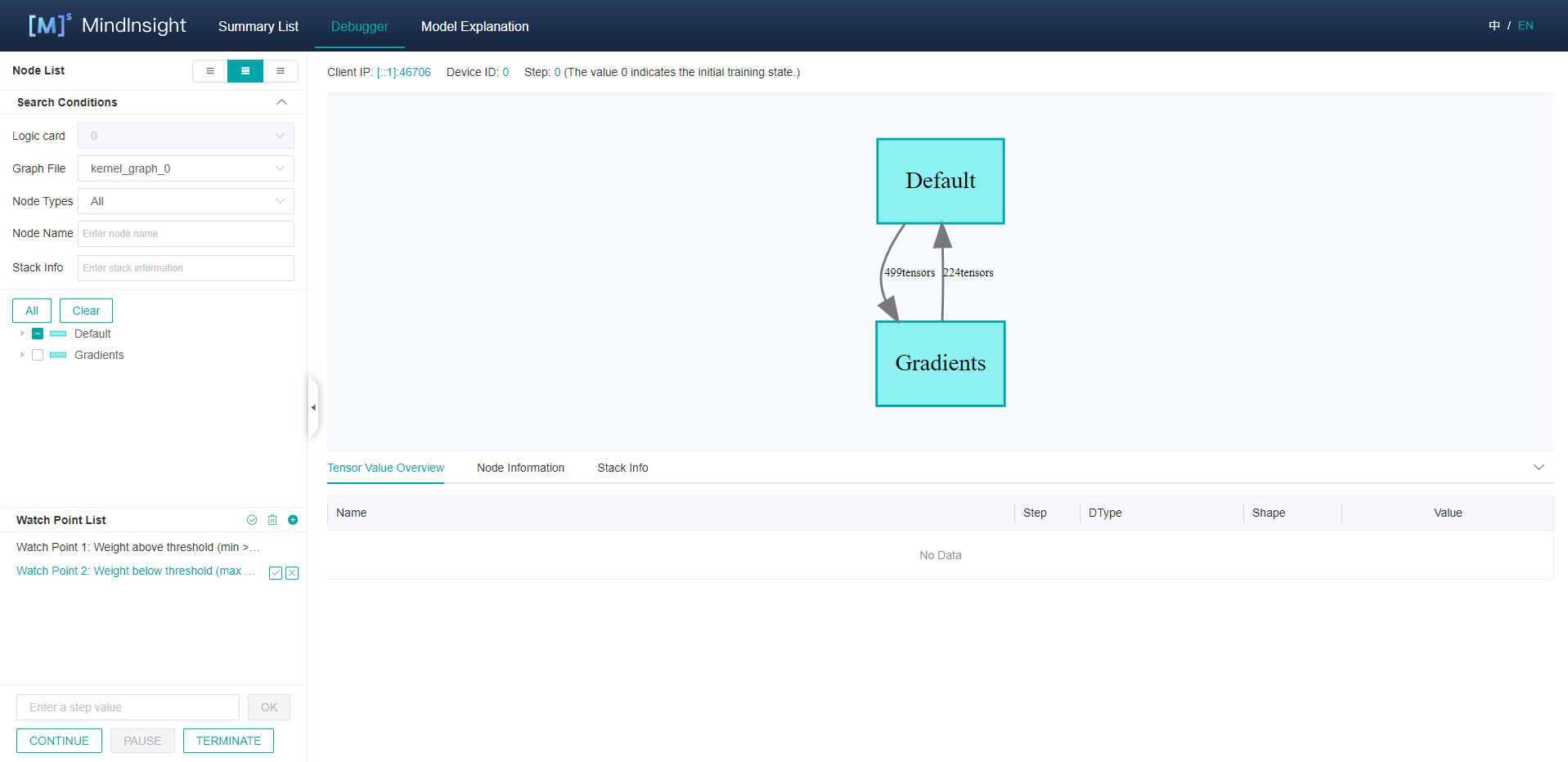Delete Watch Point 2 using its X icon
Screen dimensions: 1568x762
(x=292, y=573)
